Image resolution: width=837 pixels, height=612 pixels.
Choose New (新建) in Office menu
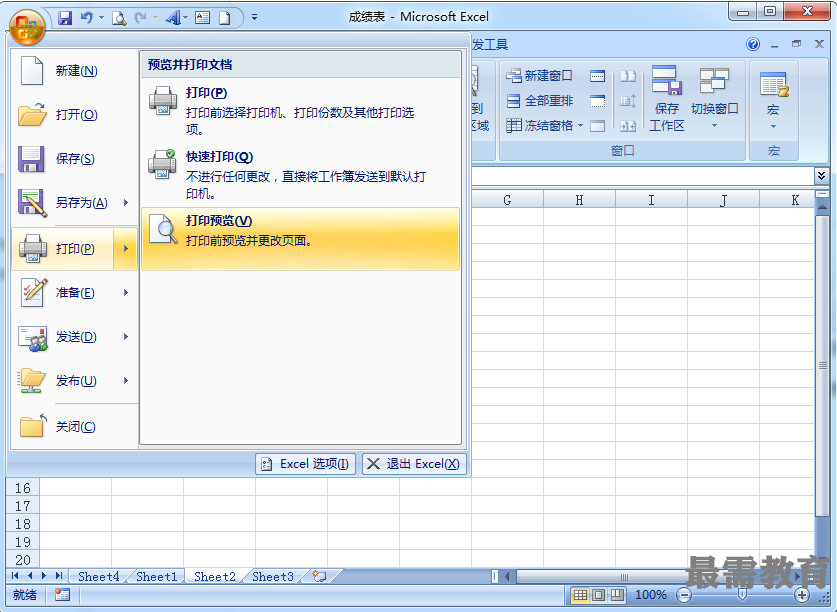[x=74, y=70]
